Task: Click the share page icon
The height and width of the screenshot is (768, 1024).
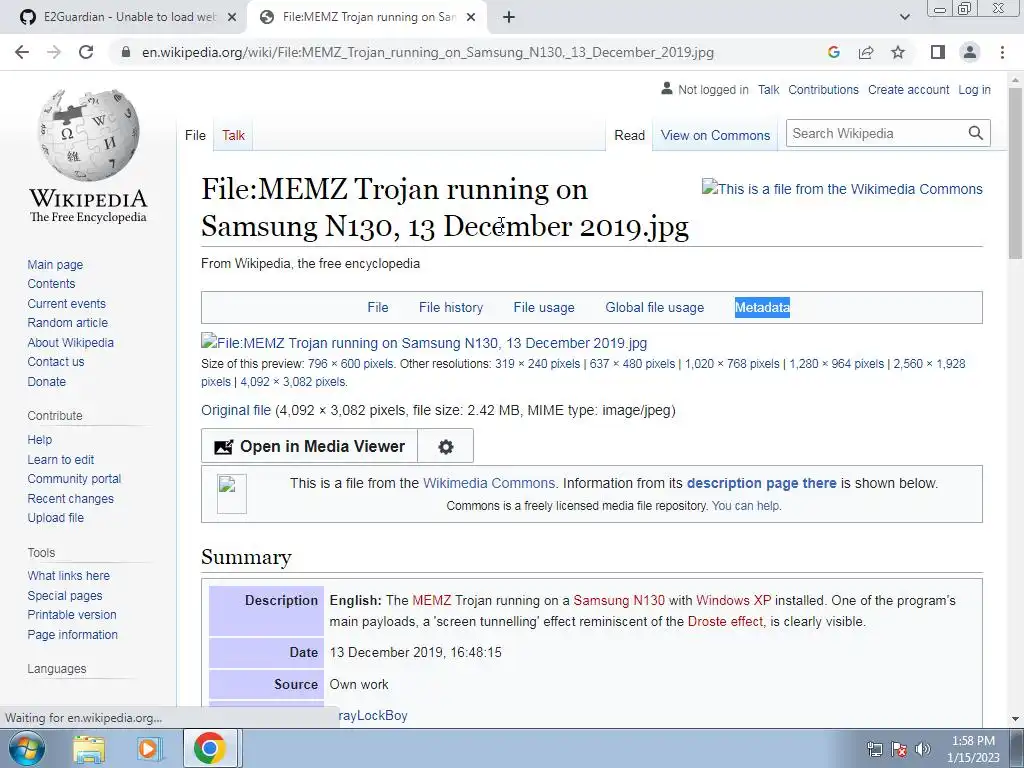Action: coord(866,52)
